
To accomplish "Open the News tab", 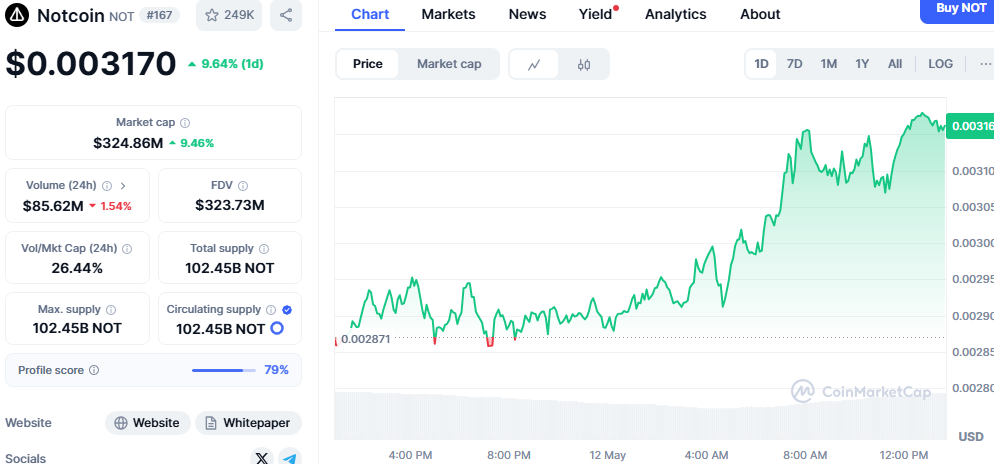I will tap(527, 14).
